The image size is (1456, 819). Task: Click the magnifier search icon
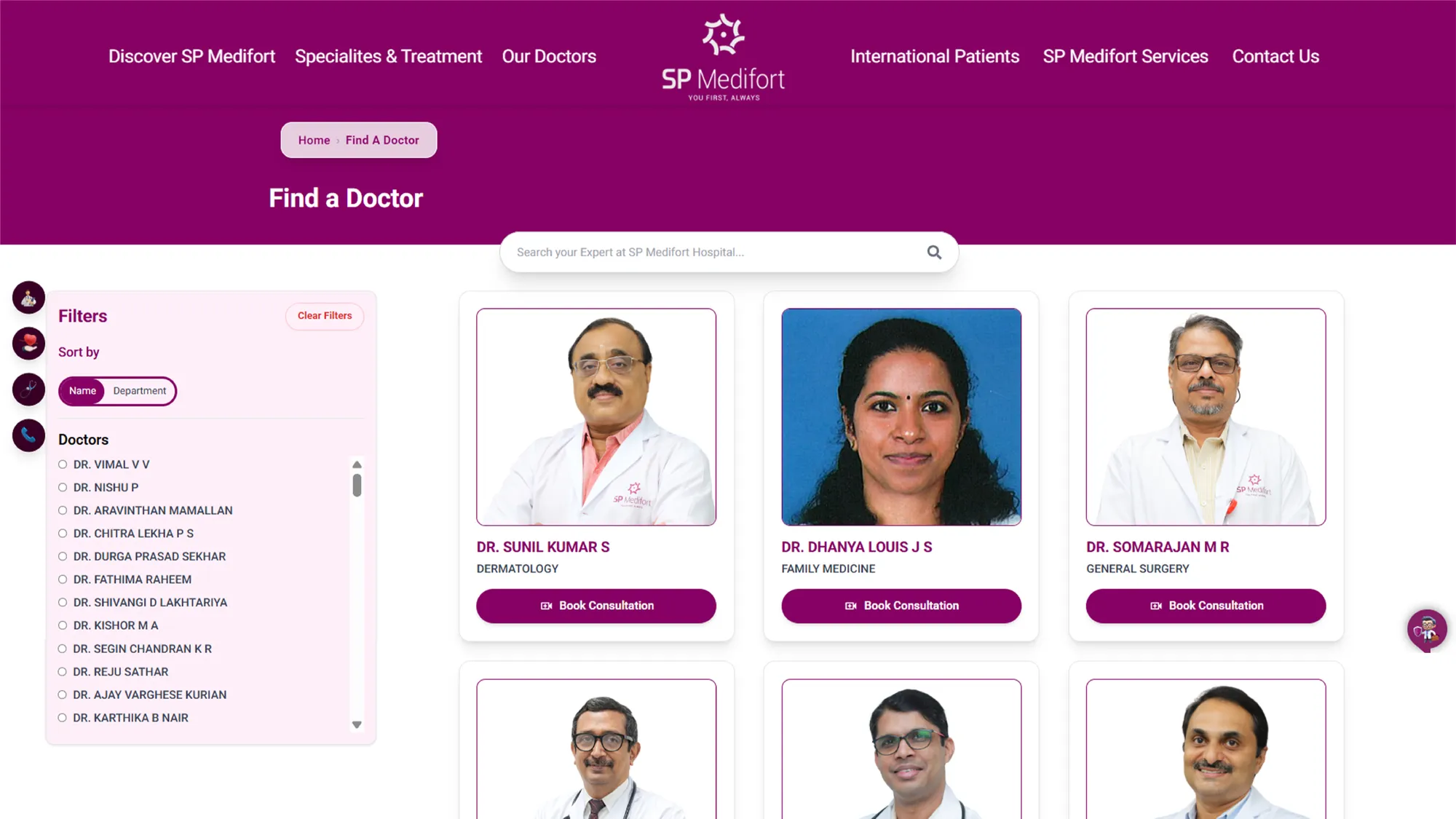click(x=934, y=252)
